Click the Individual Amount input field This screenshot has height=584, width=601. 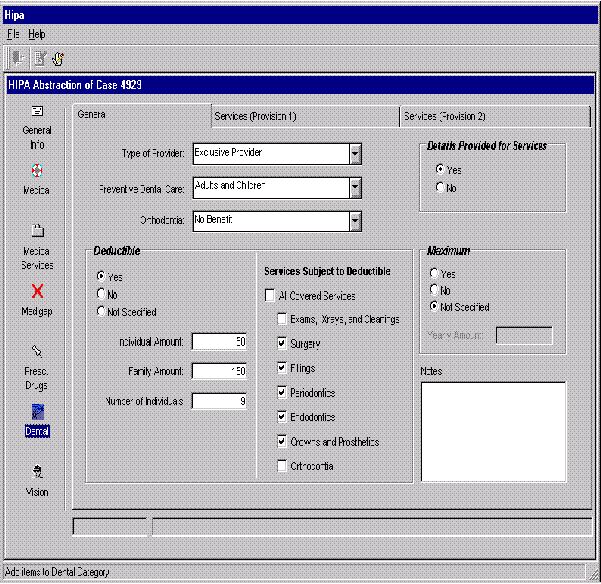click(x=219, y=342)
